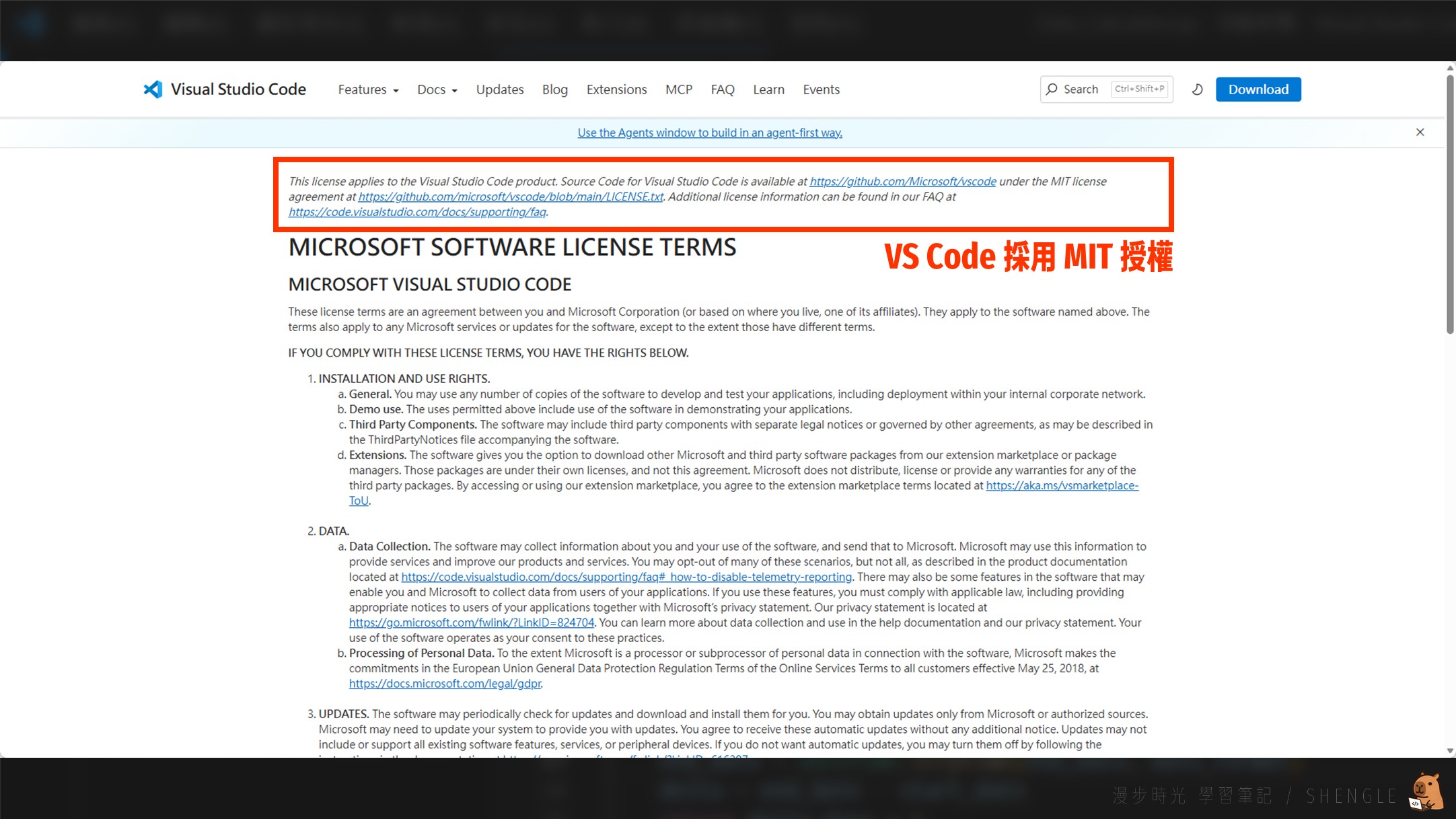
Task: Click the Visual Studio Code logo icon
Action: click(x=153, y=90)
